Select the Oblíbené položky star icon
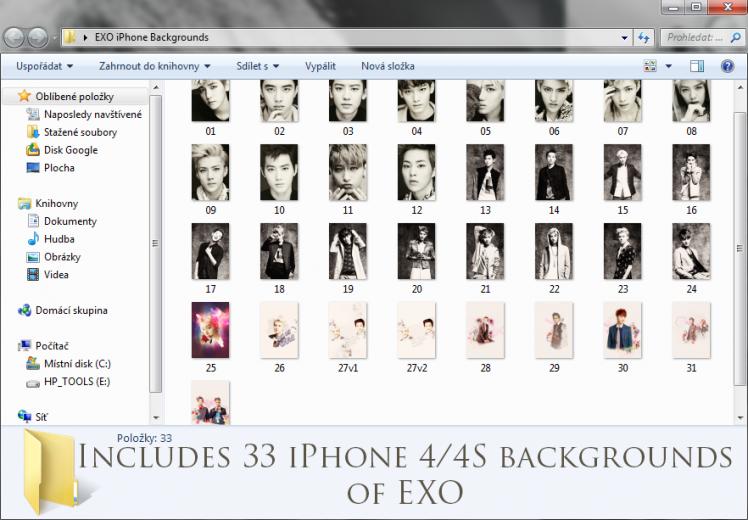The height and width of the screenshot is (520, 748). [24, 96]
